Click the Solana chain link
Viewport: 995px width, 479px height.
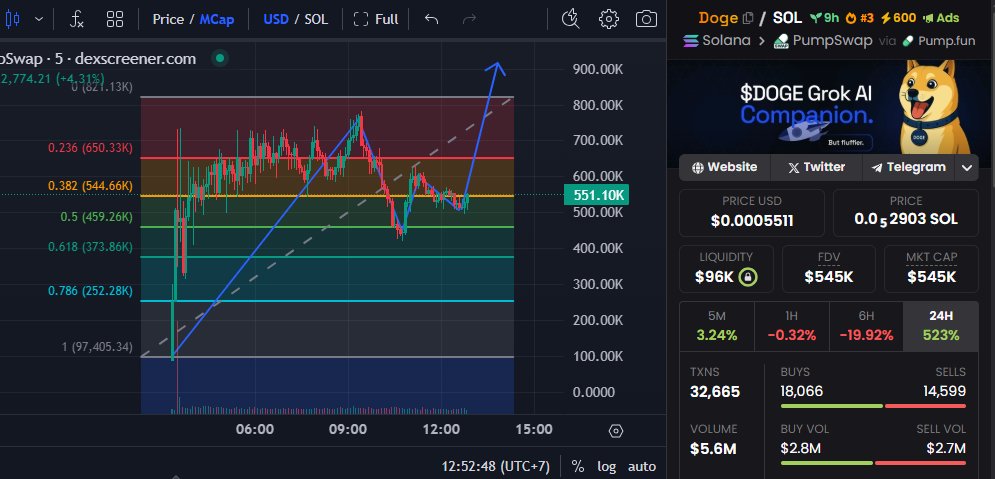[716, 41]
